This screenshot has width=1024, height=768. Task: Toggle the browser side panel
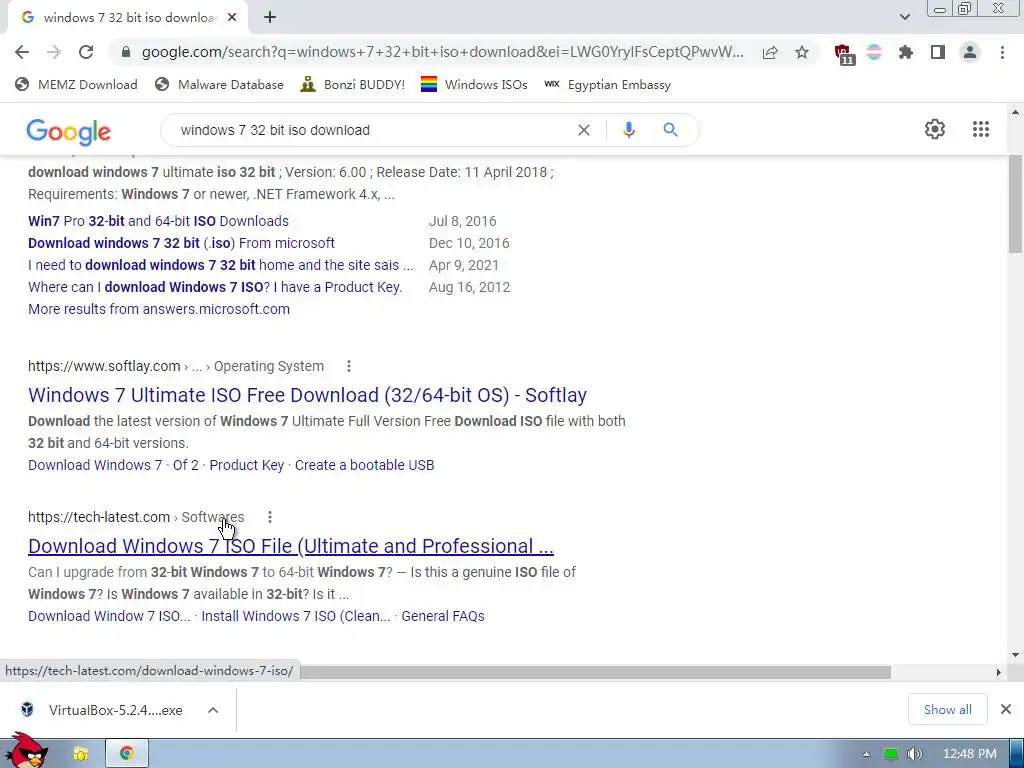tap(938, 52)
